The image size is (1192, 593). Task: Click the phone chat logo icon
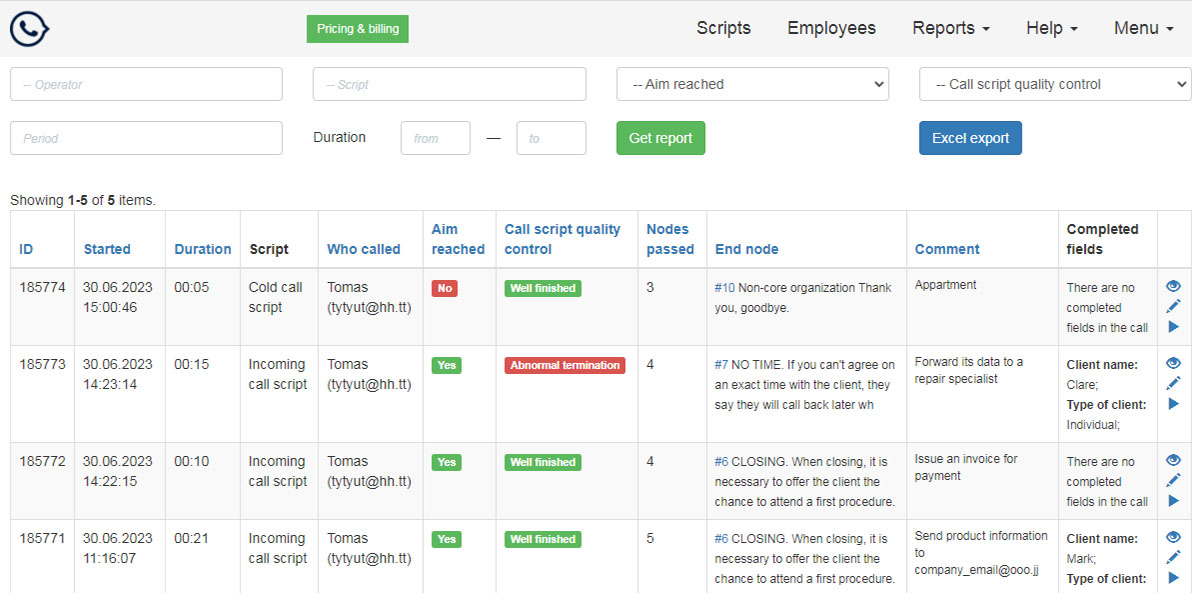pyautogui.click(x=30, y=29)
